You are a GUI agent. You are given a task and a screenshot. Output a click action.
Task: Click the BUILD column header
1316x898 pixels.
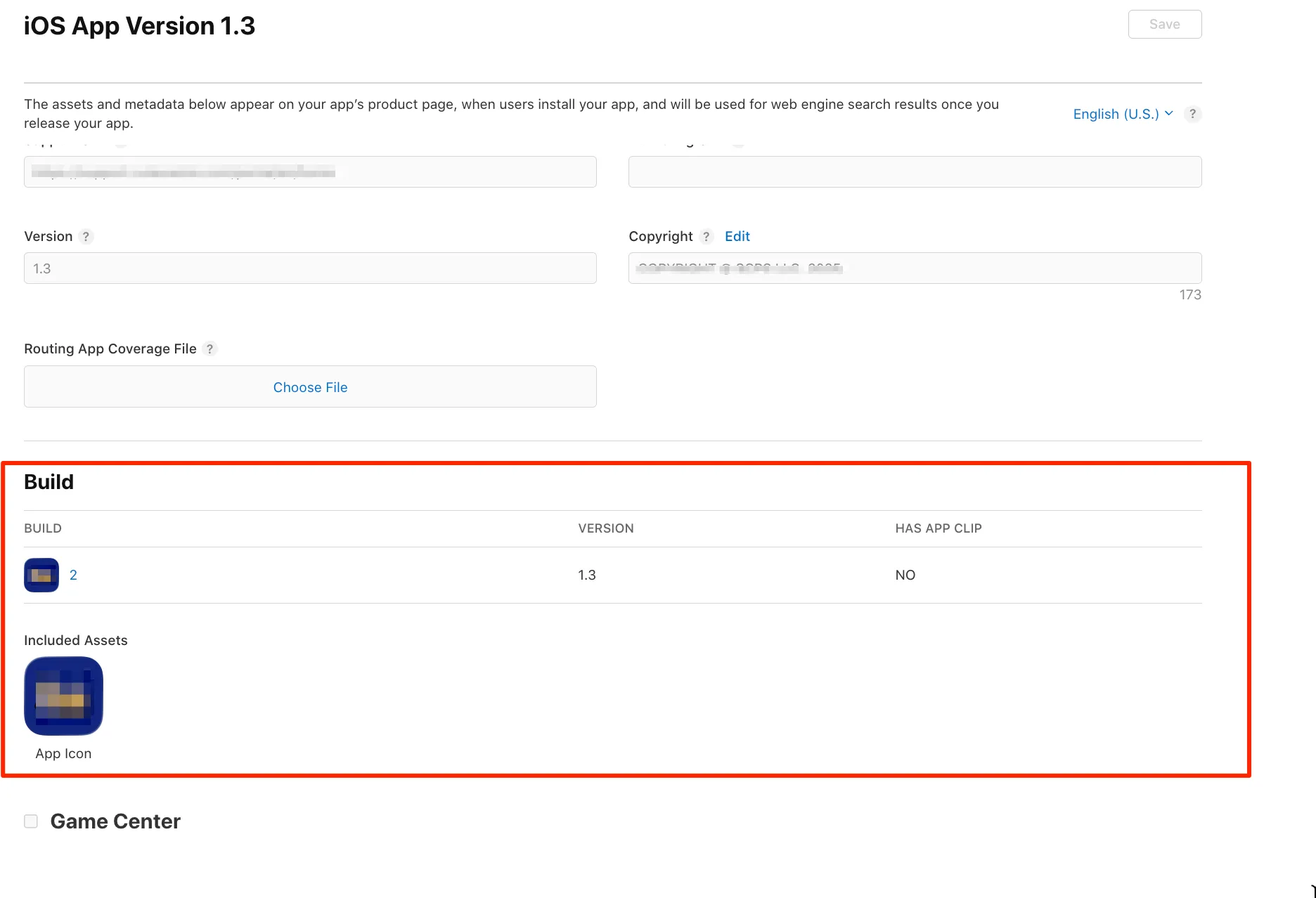pyautogui.click(x=43, y=528)
